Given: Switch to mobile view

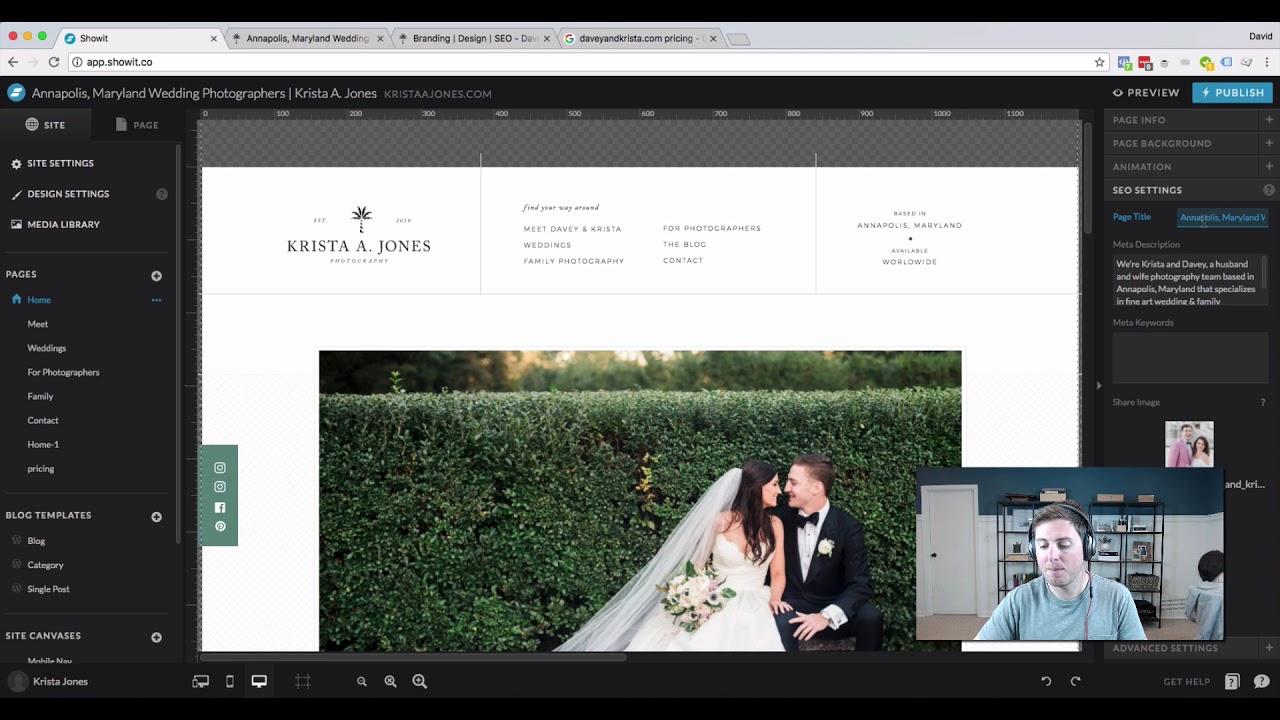Looking at the screenshot, I should point(230,681).
